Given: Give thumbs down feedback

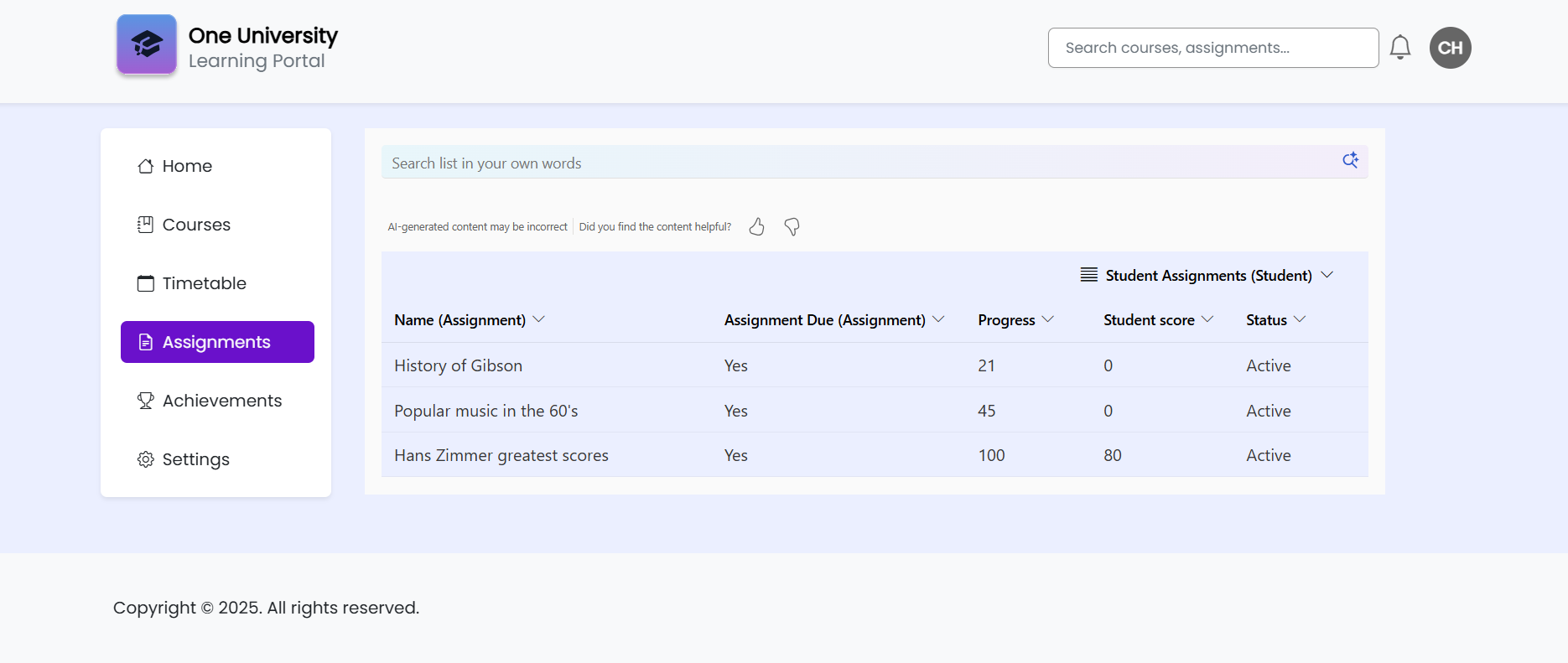Looking at the screenshot, I should point(792,227).
